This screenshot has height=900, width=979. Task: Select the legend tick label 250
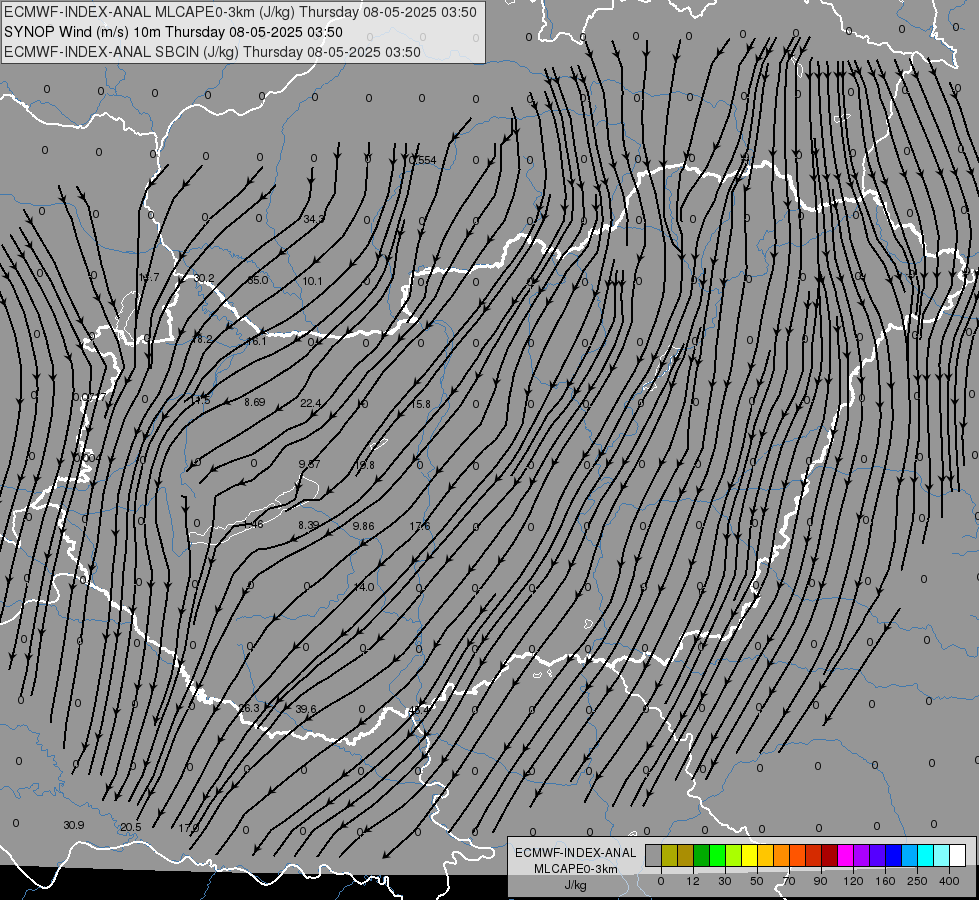pos(917,881)
